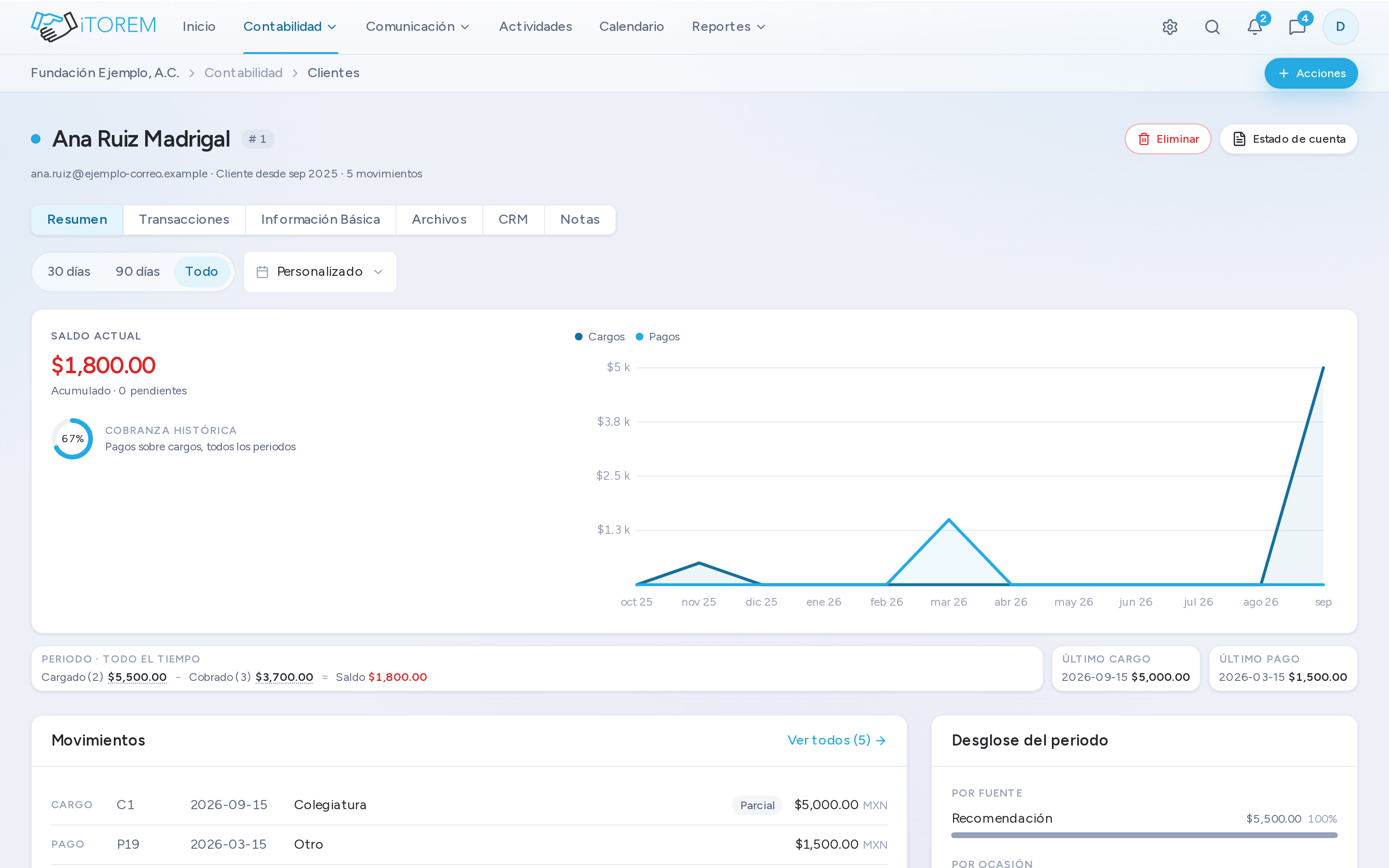1389x868 pixels.
Task: Open the Notas tab
Action: 580,220
